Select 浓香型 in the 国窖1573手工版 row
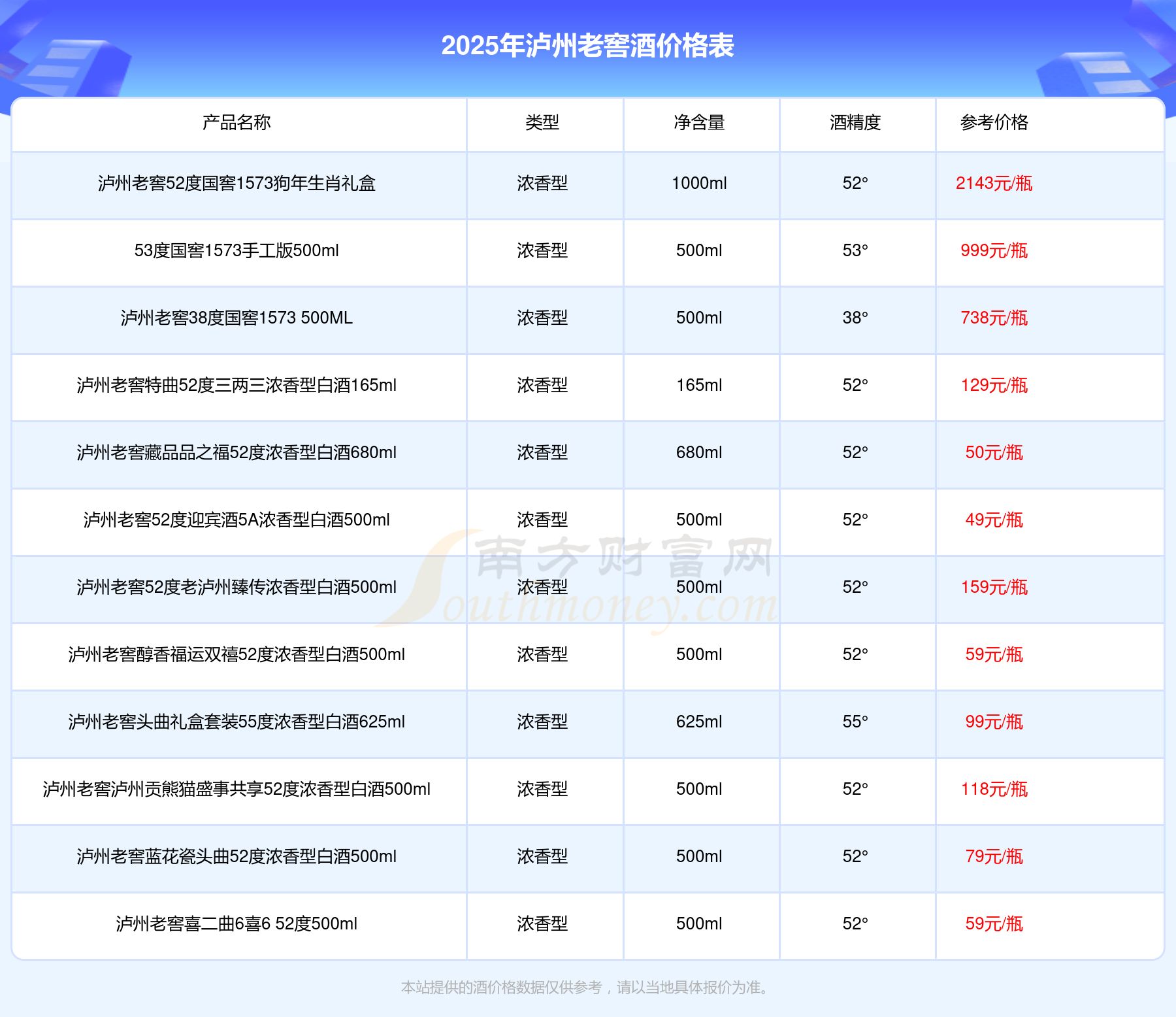 coord(542,250)
